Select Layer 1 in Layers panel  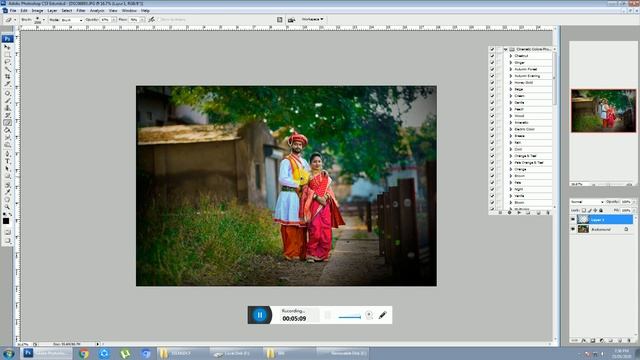click(x=604, y=220)
